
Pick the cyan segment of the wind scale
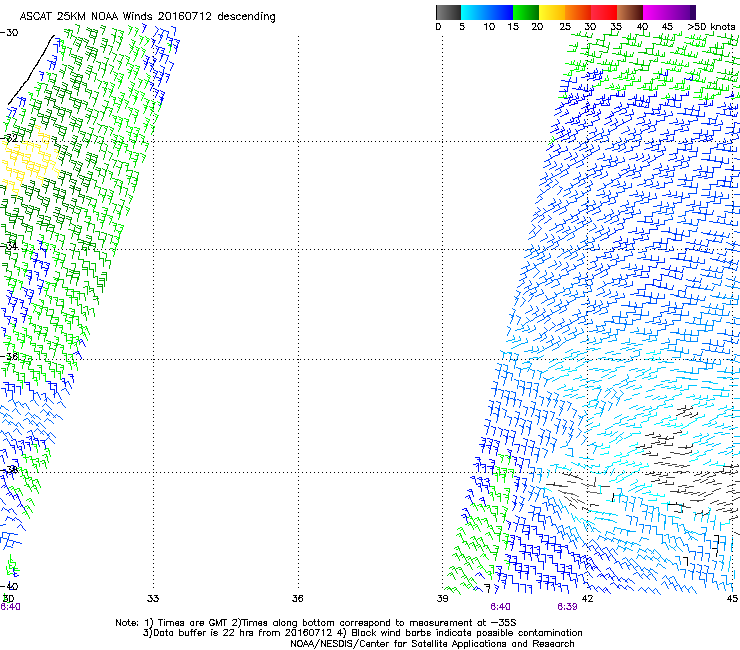point(473,12)
